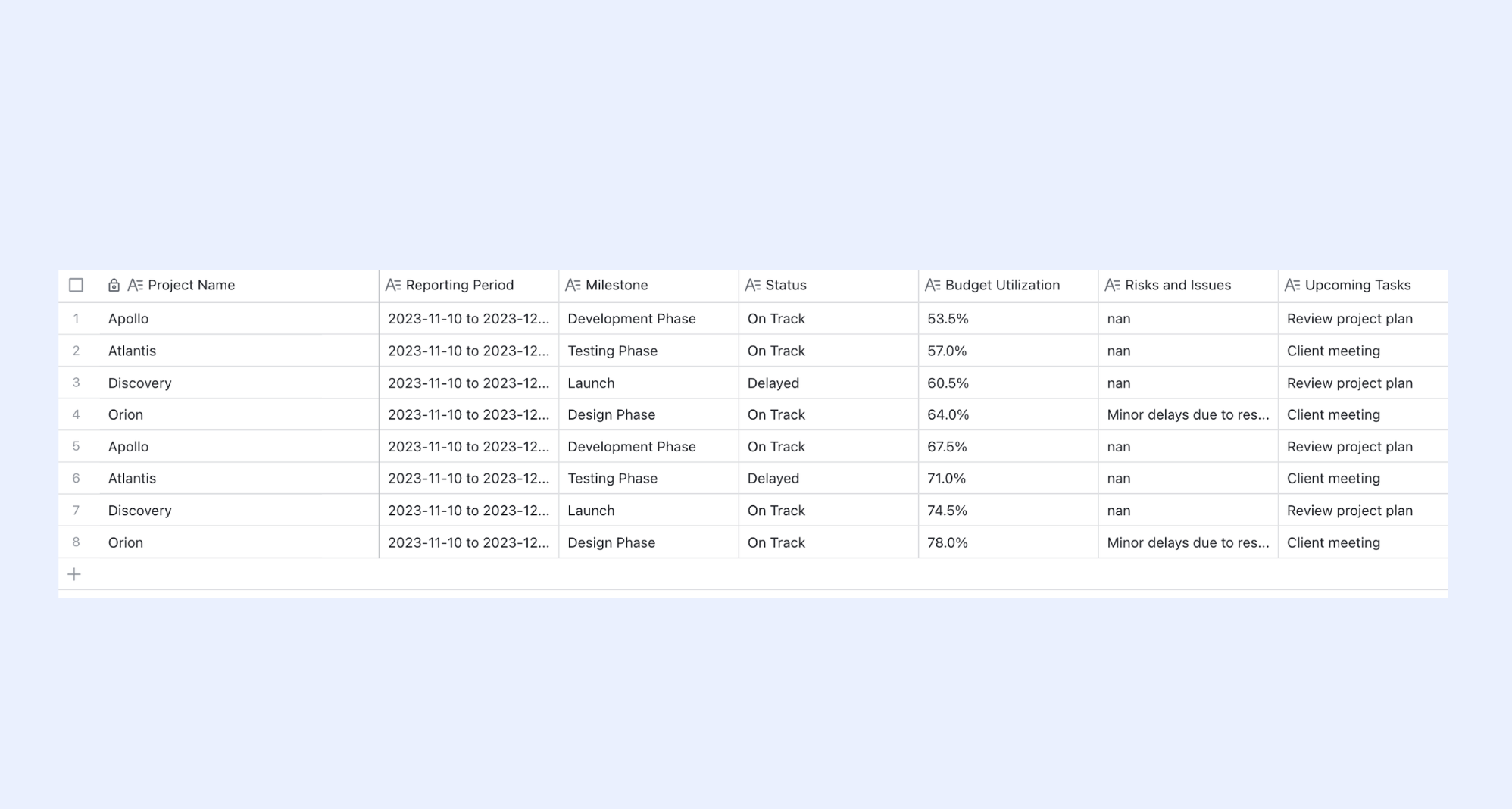Open the Status column header menu
Viewport: 1512px width, 809px height.
[x=829, y=286]
